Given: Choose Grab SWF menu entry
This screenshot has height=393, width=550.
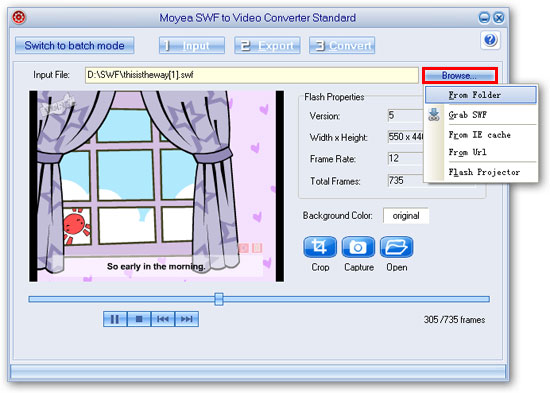Looking at the screenshot, I should 481,115.
